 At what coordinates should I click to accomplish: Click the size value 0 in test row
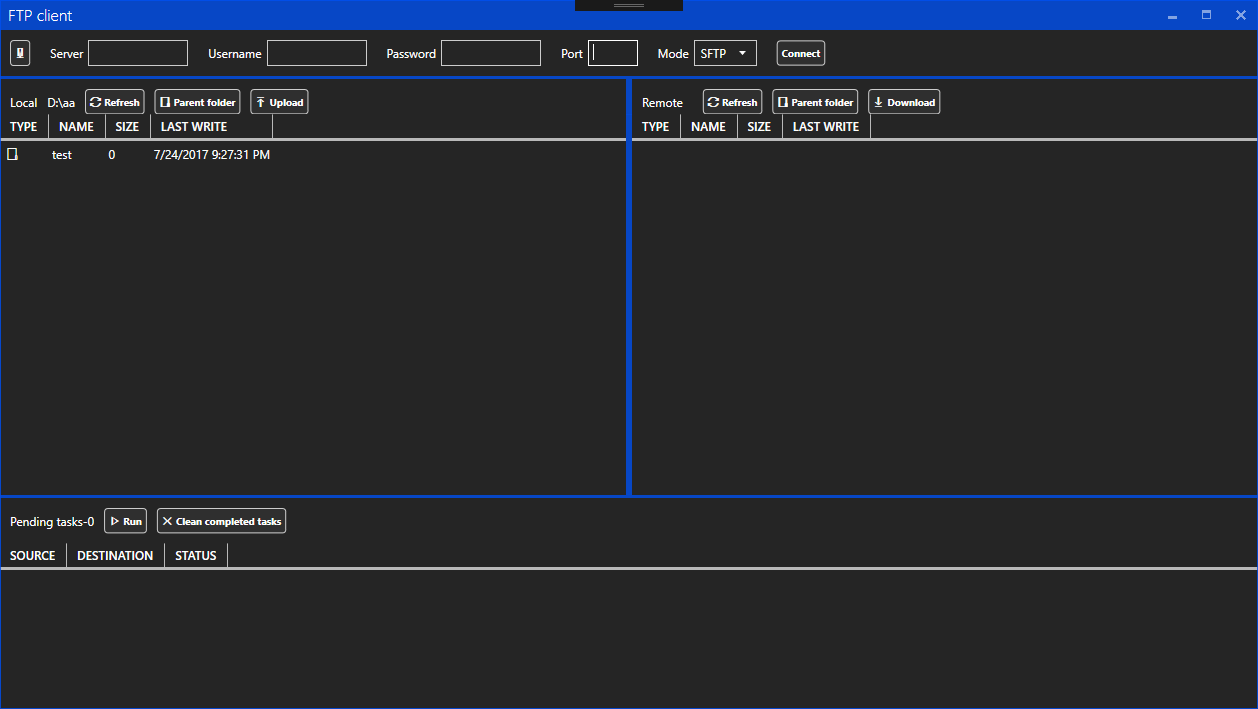coord(112,155)
